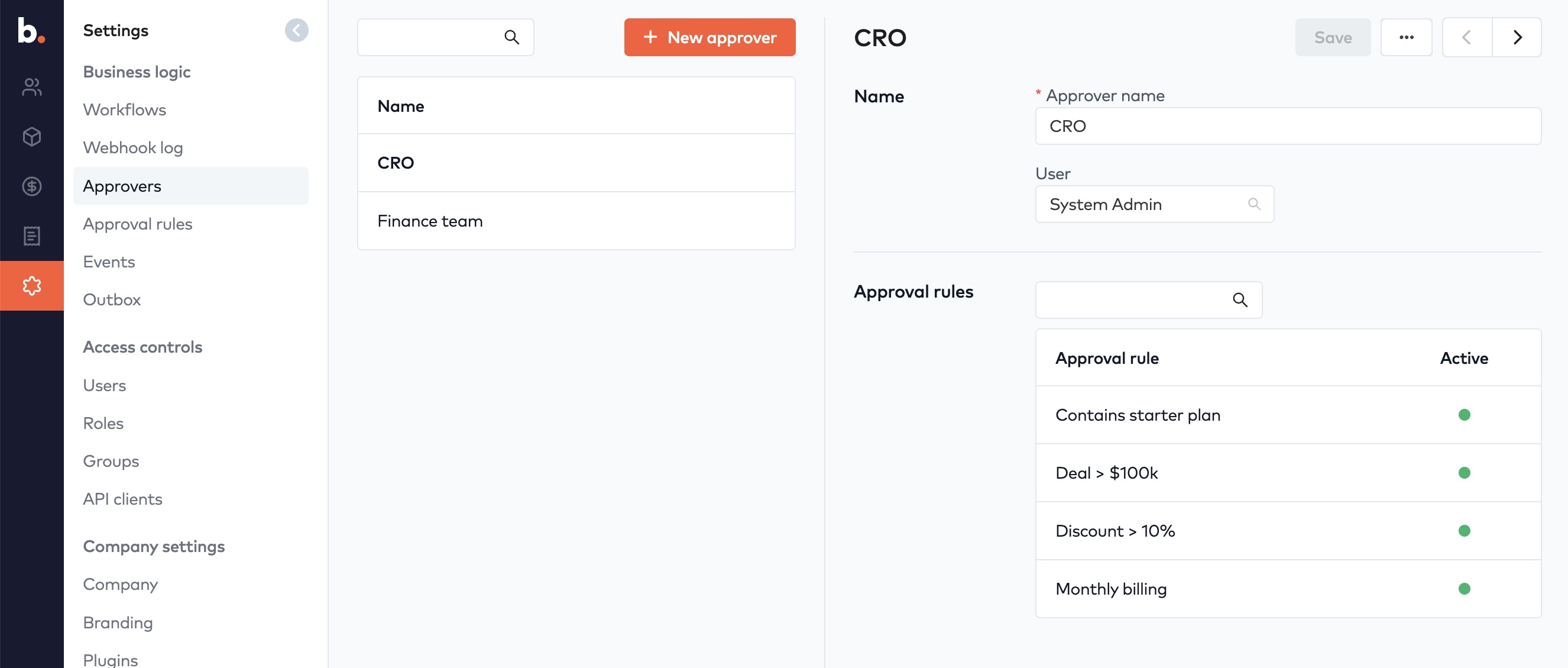
Task: Open the Deal > $100k rule
Action: [x=1288, y=473]
